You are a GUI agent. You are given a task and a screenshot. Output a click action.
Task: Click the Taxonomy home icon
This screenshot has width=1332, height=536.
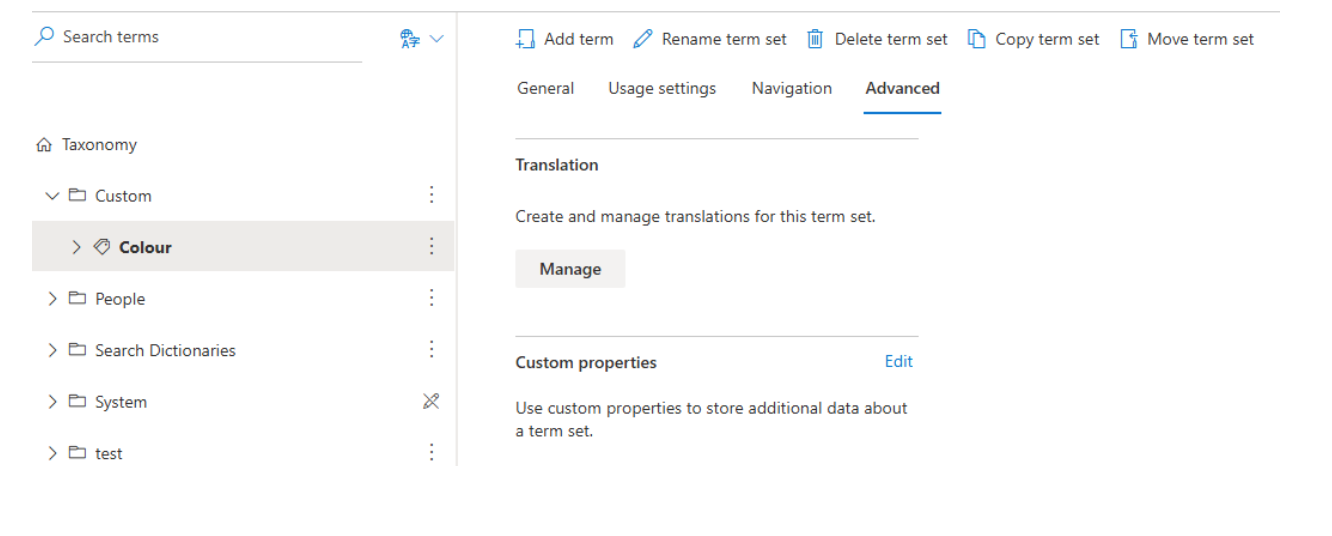43,145
